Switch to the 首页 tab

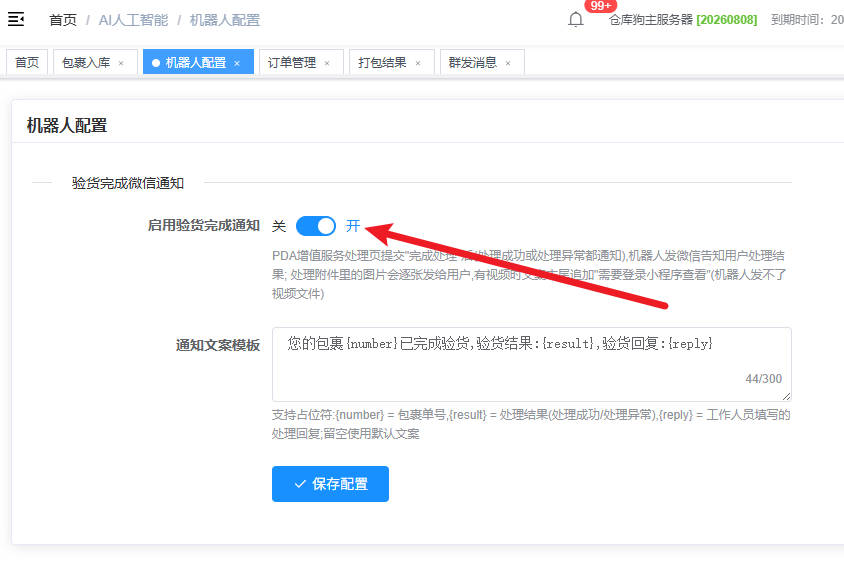27,62
